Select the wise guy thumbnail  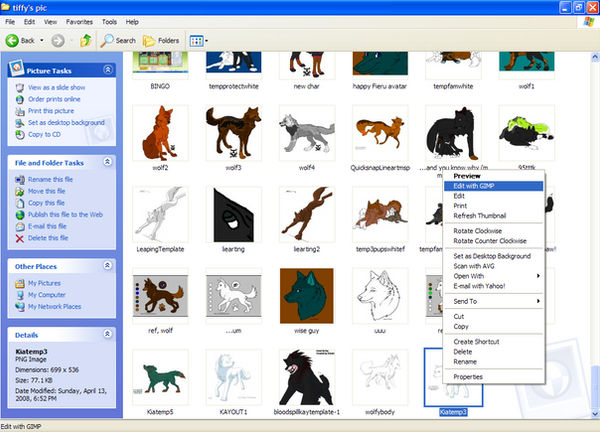pos(307,295)
